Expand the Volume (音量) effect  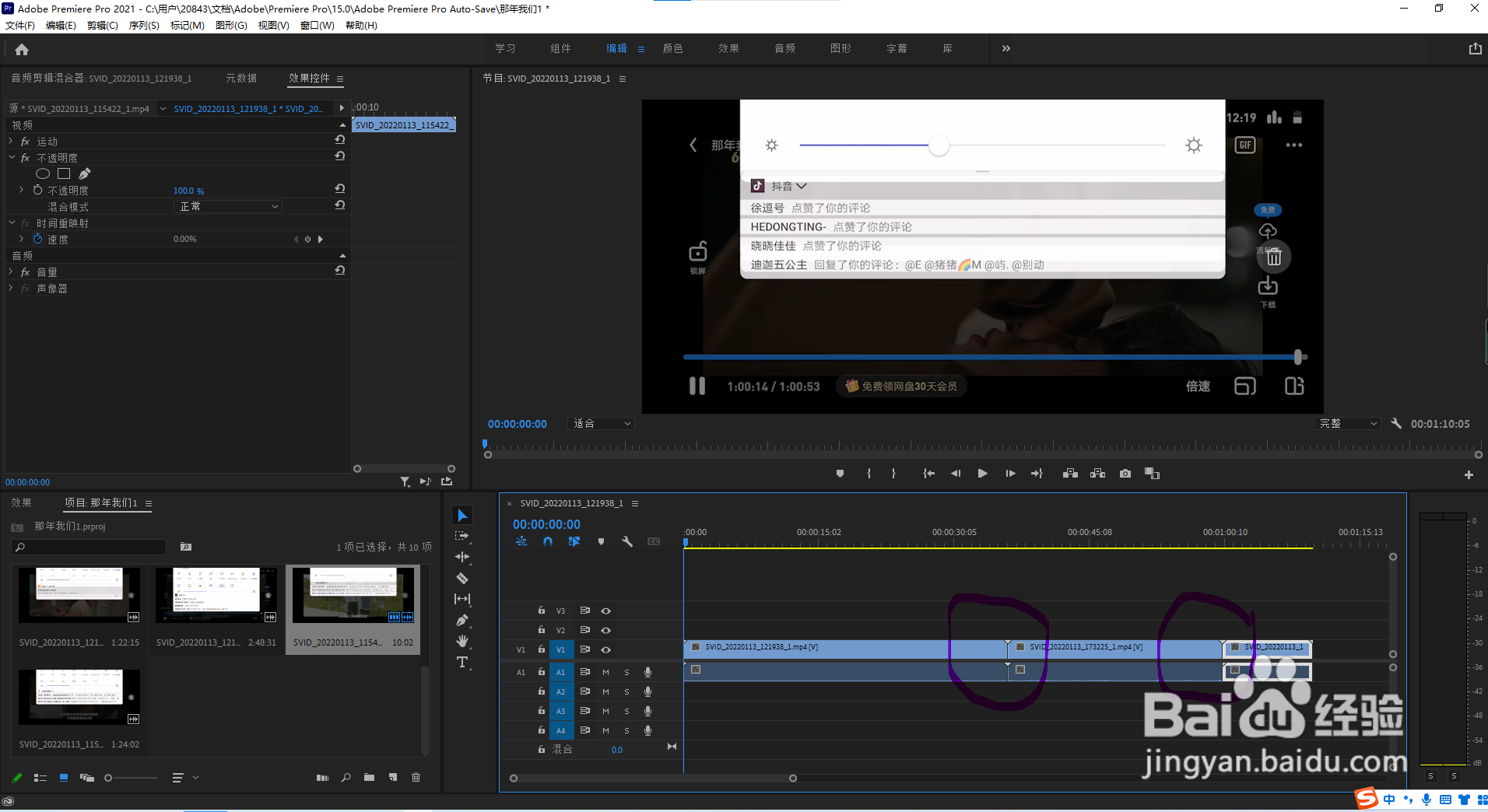coord(11,272)
